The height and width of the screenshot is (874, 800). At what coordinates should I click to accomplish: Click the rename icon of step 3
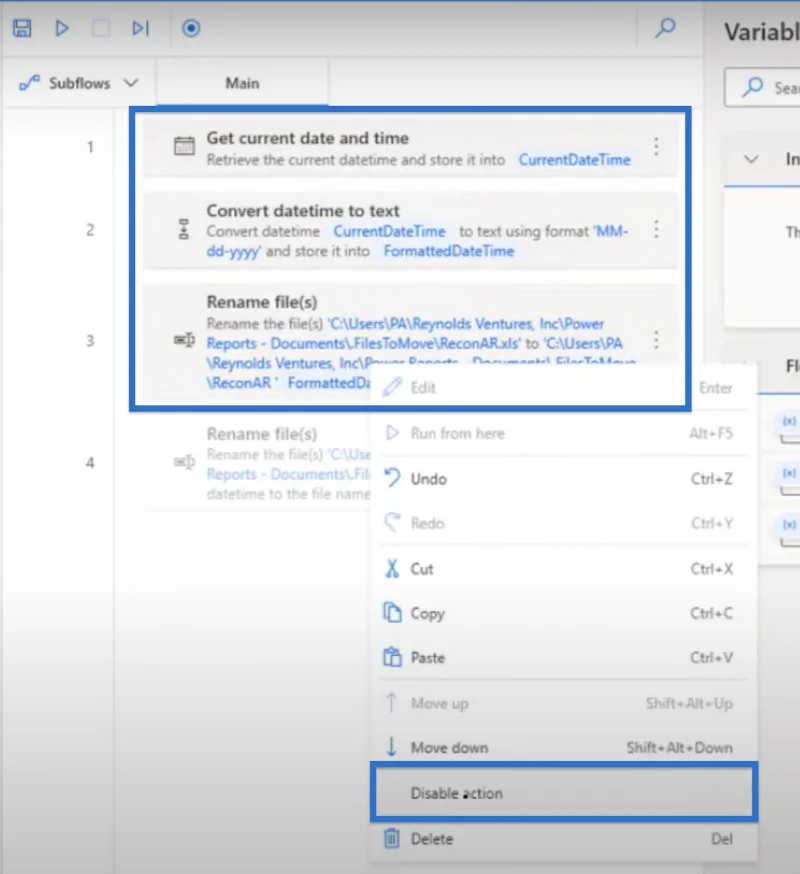(184, 339)
